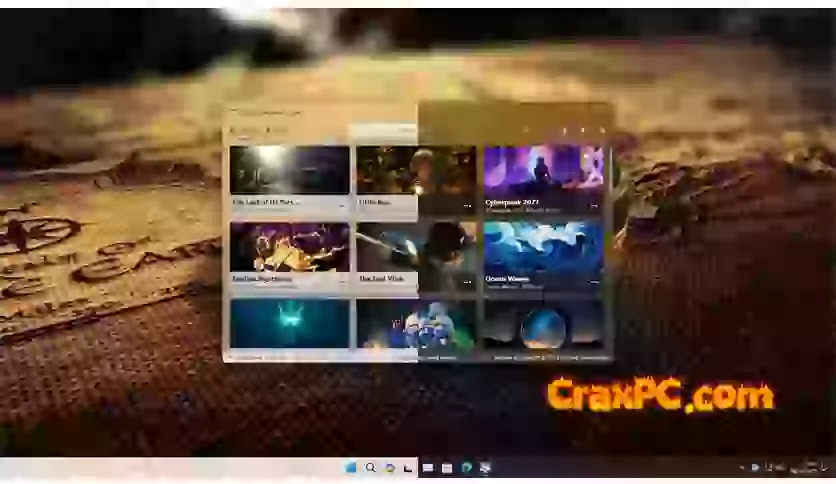The image size is (836, 484).
Task: Open File Explorer from the taskbar
Action: (x=446, y=467)
